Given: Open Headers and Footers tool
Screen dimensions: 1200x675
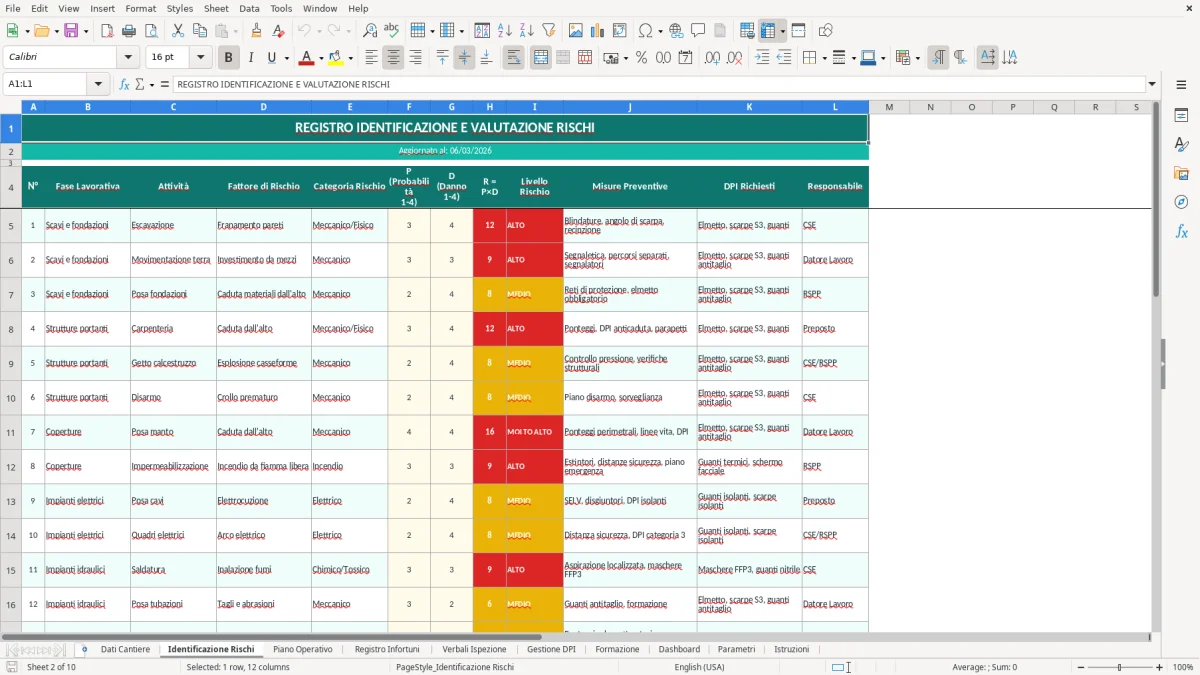Looking at the screenshot, I should tap(720, 31).
